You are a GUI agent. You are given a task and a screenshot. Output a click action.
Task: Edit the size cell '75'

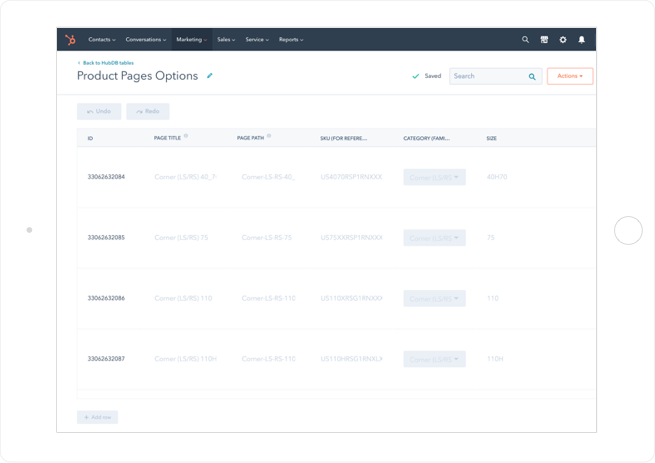(x=490, y=237)
